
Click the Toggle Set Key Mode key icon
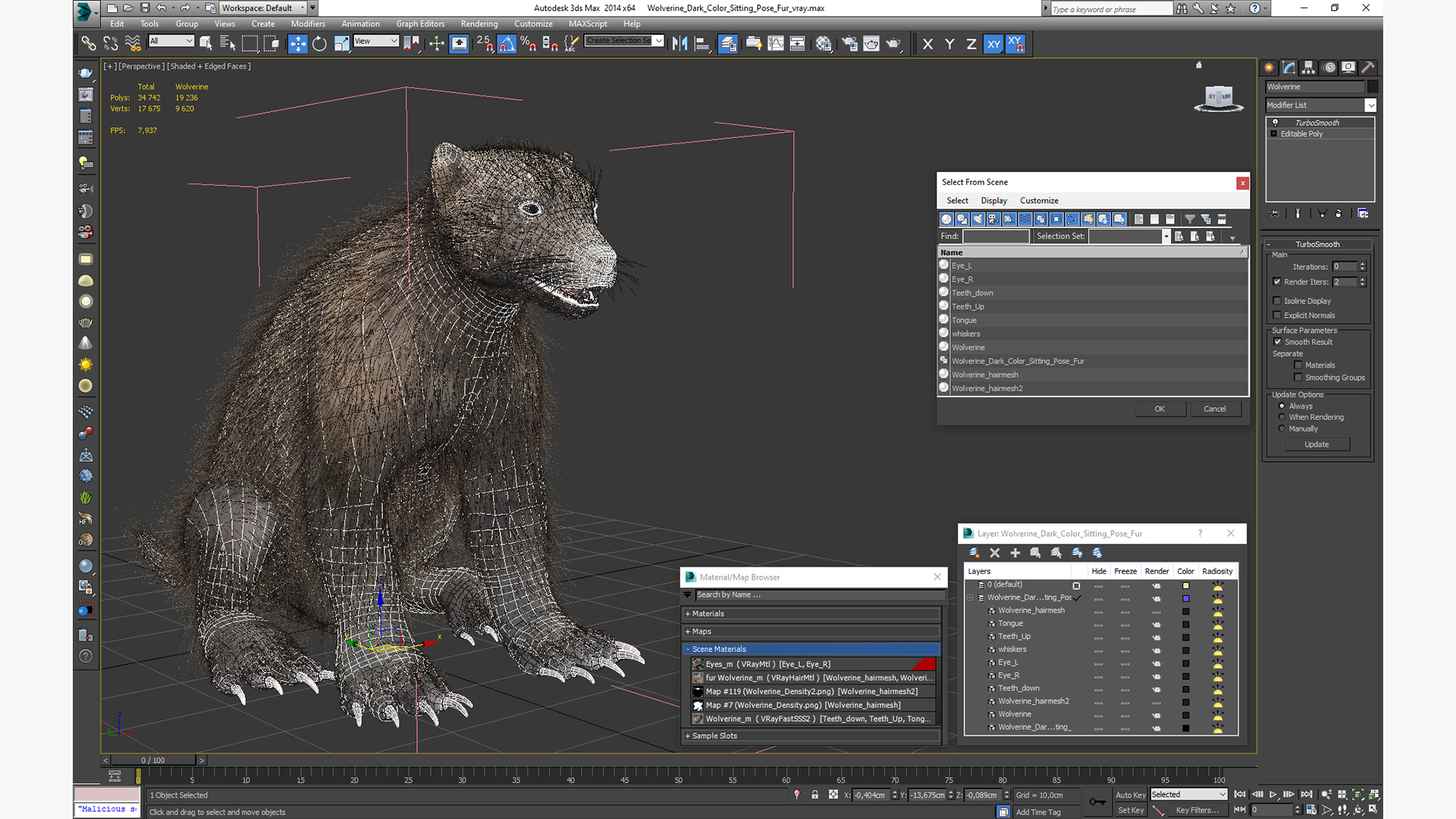(x=1097, y=802)
